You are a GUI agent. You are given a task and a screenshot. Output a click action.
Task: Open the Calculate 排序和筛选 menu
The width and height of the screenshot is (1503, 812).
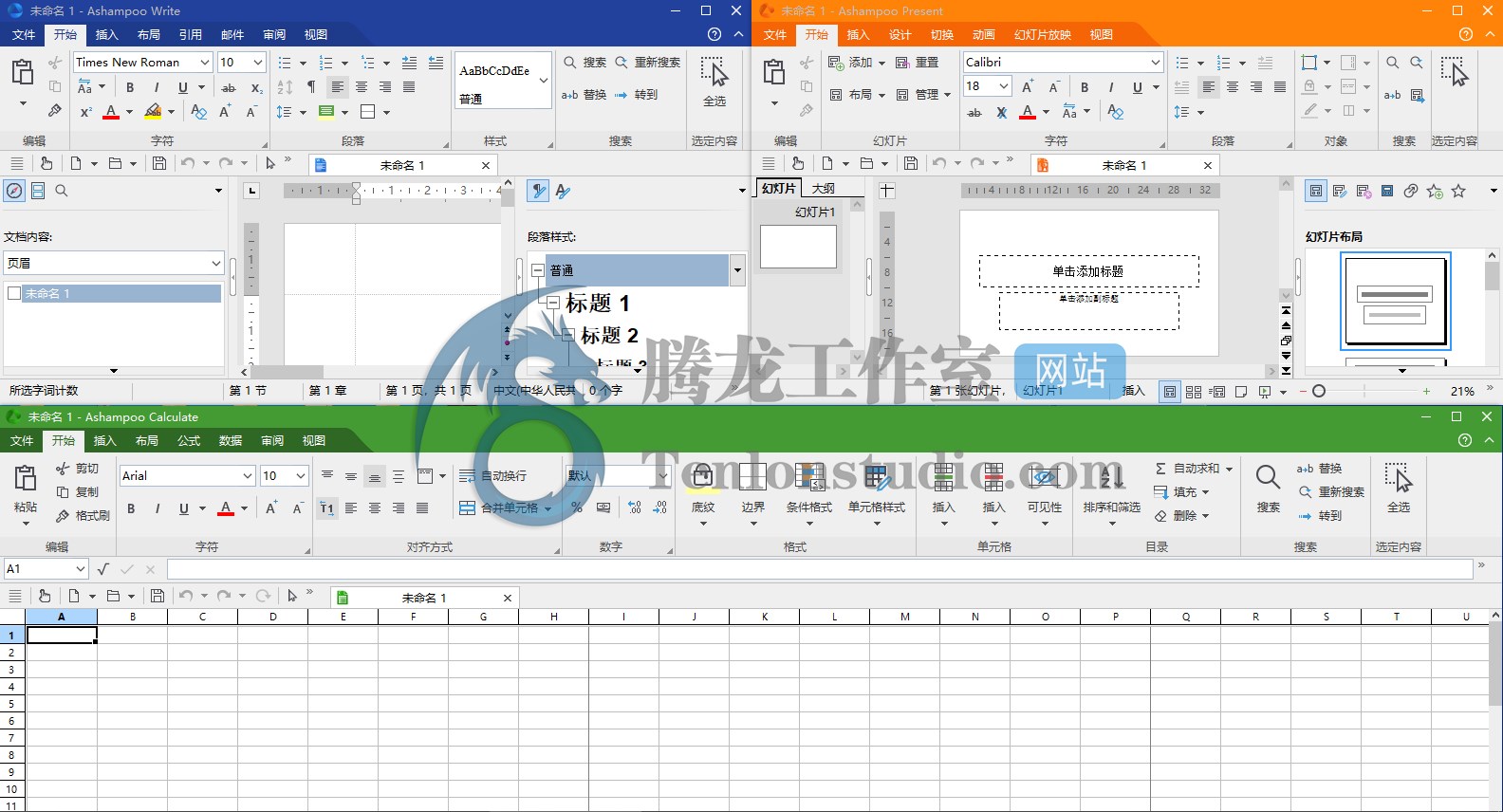pyautogui.click(x=1112, y=494)
